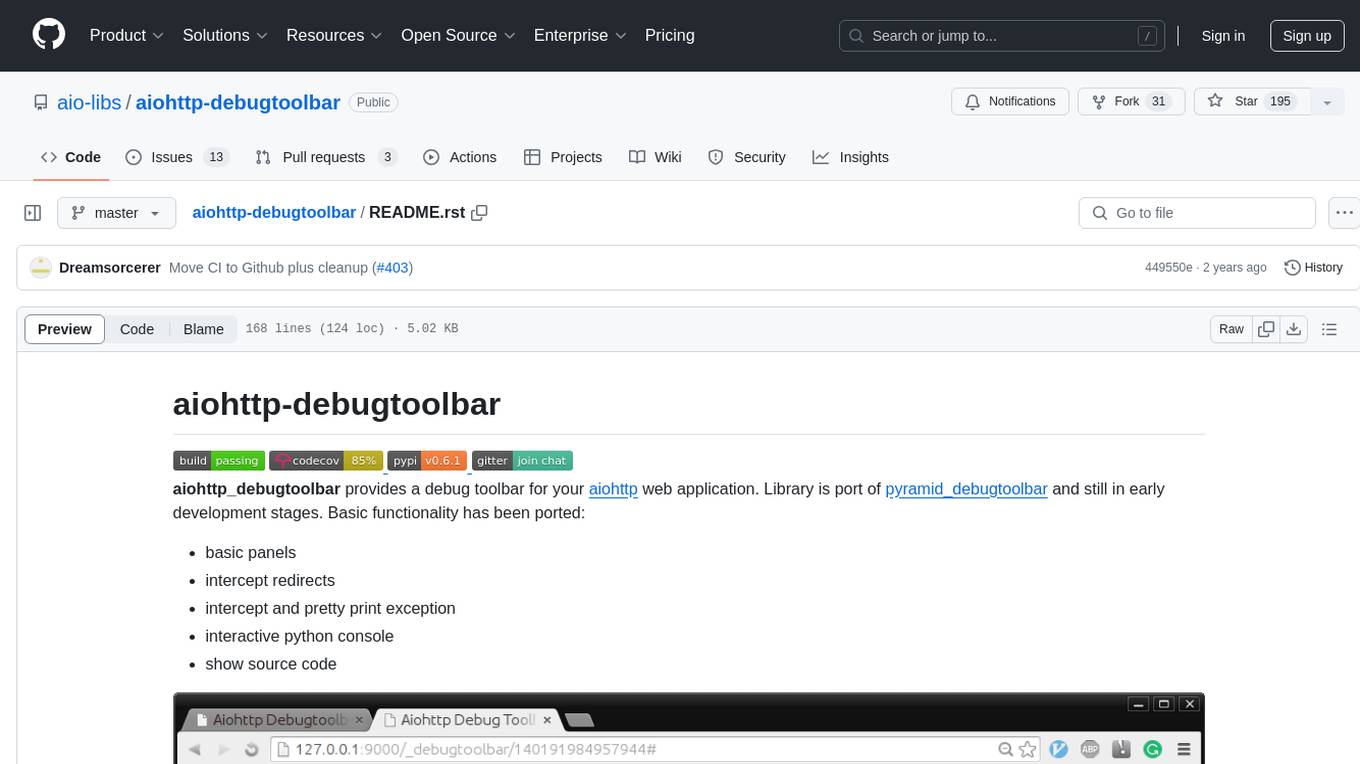
Task: Star the repository
Action: pos(1250,102)
